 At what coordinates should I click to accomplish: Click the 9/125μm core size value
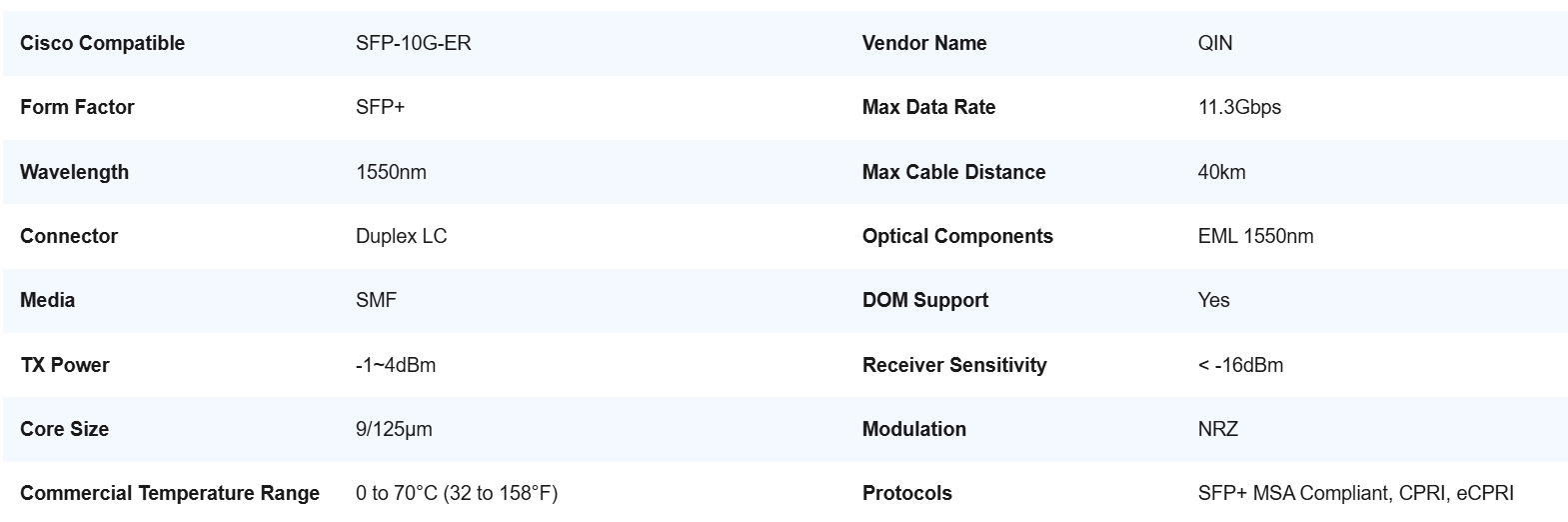[394, 429]
